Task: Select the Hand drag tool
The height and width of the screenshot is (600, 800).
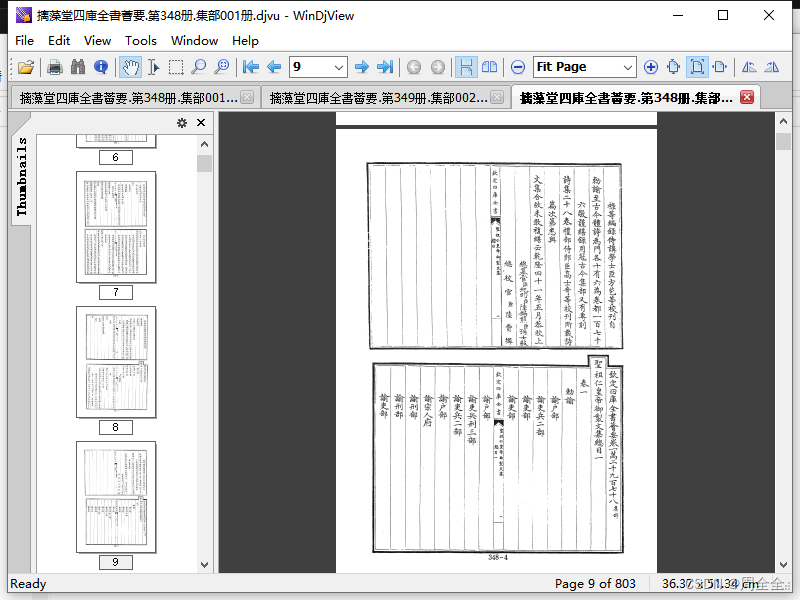Action: (130, 67)
